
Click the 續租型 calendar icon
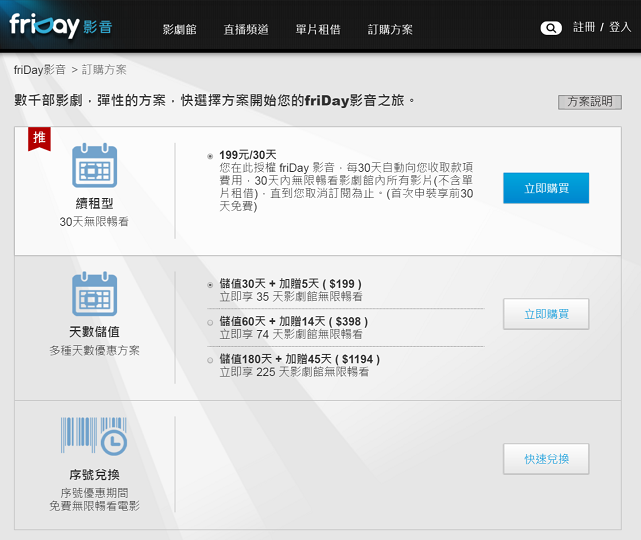(94, 166)
